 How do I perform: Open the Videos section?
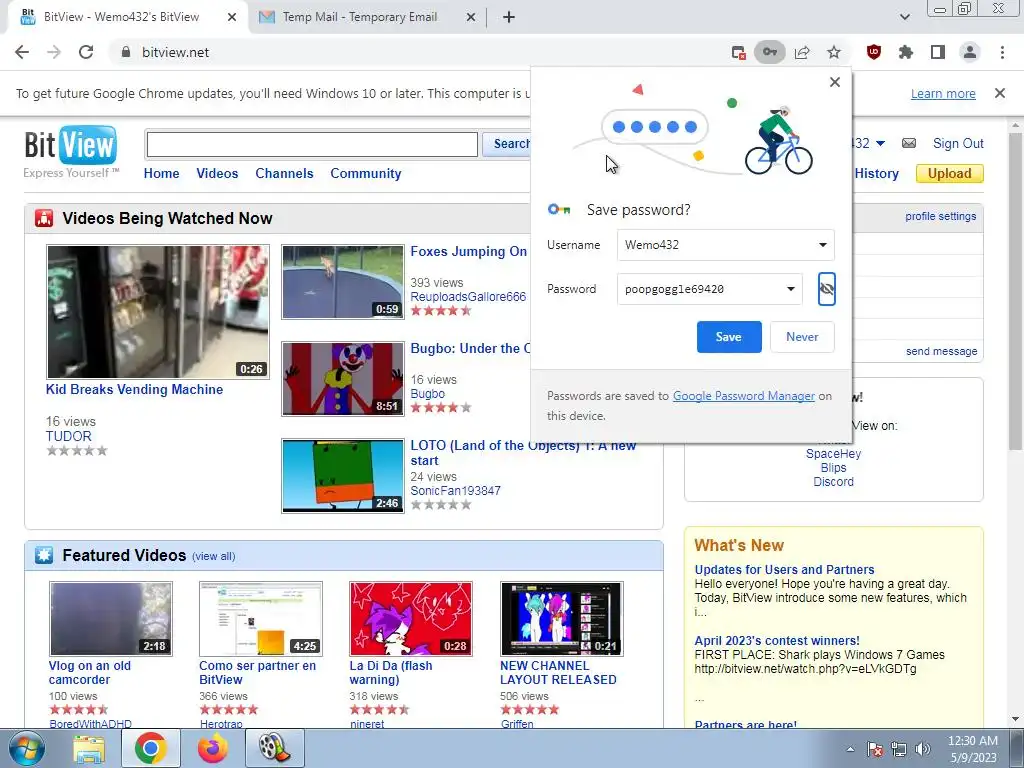tap(217, 173)
